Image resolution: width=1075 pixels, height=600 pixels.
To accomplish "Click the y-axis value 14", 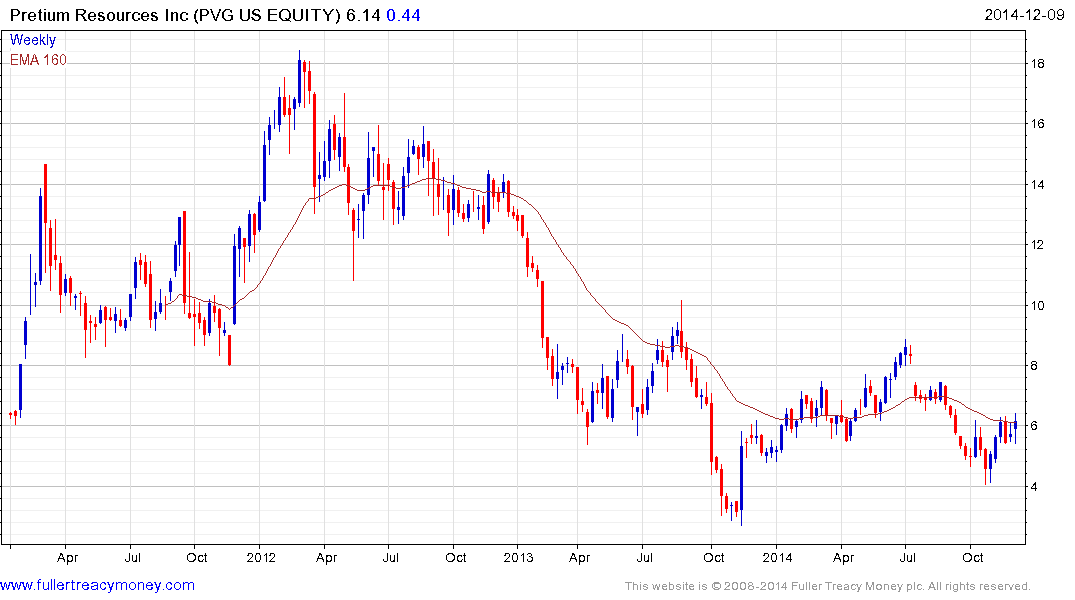I will click(x=1038, y=184).
